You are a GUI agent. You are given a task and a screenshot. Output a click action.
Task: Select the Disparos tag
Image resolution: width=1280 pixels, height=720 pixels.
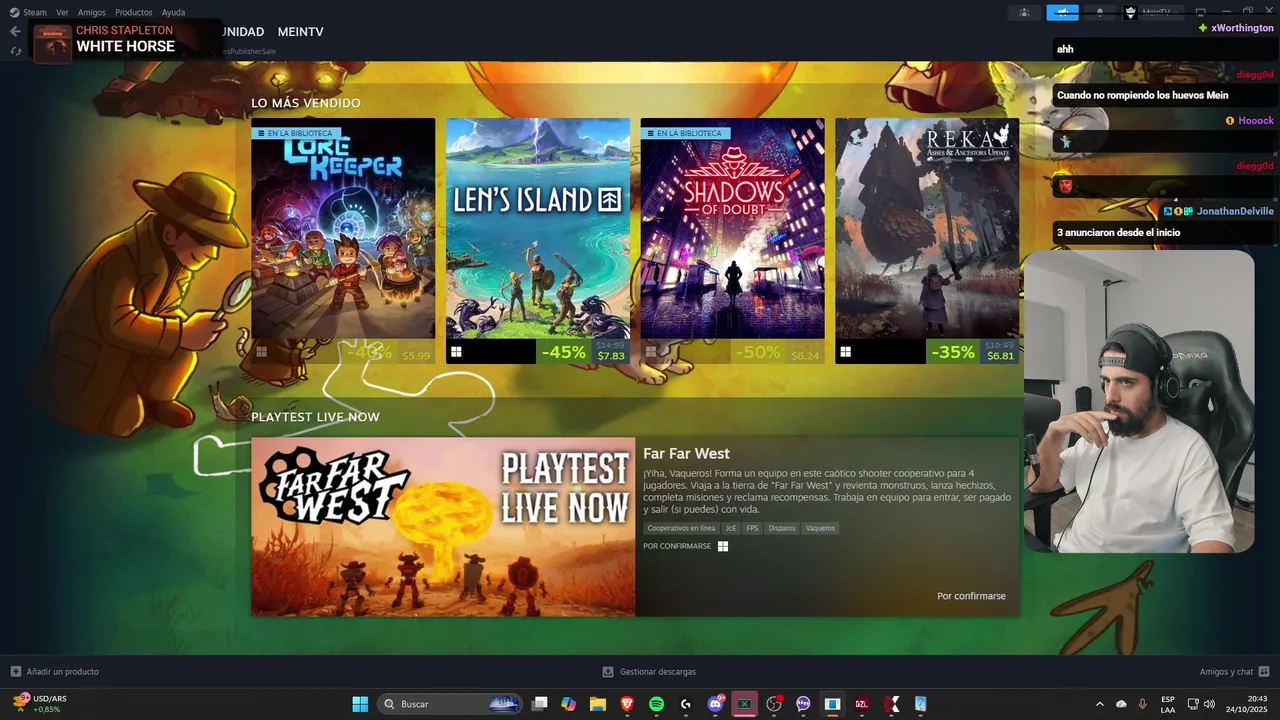pyautogui.click(x=782, y=528)
